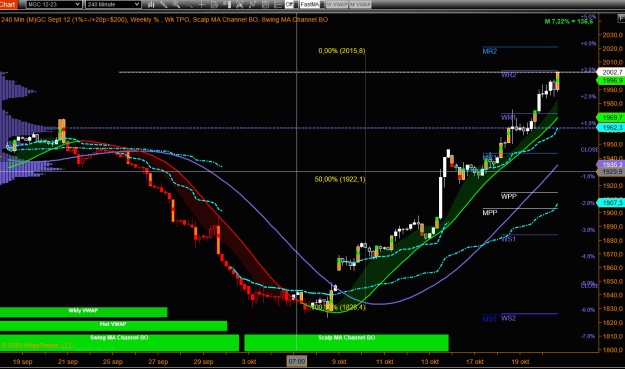Click the 25 sep date label
The image size is (625, 369).
pos(113,362)
